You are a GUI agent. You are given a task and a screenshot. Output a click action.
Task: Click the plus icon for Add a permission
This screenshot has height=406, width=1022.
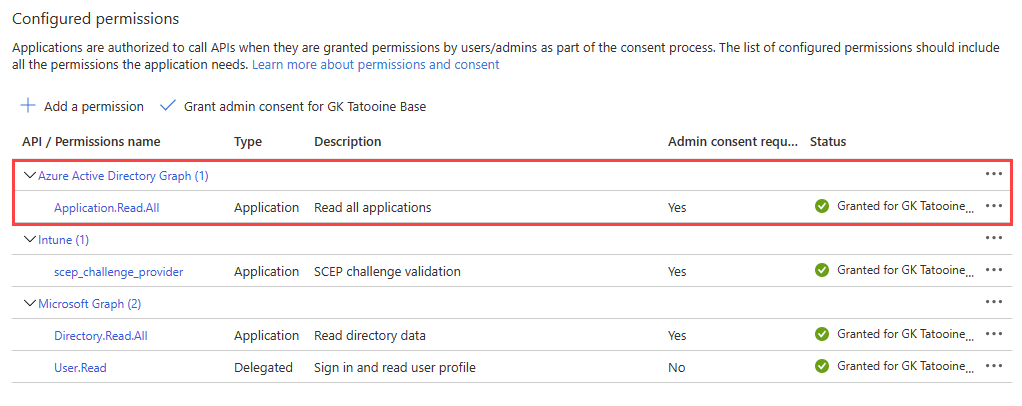click(28, 106)
